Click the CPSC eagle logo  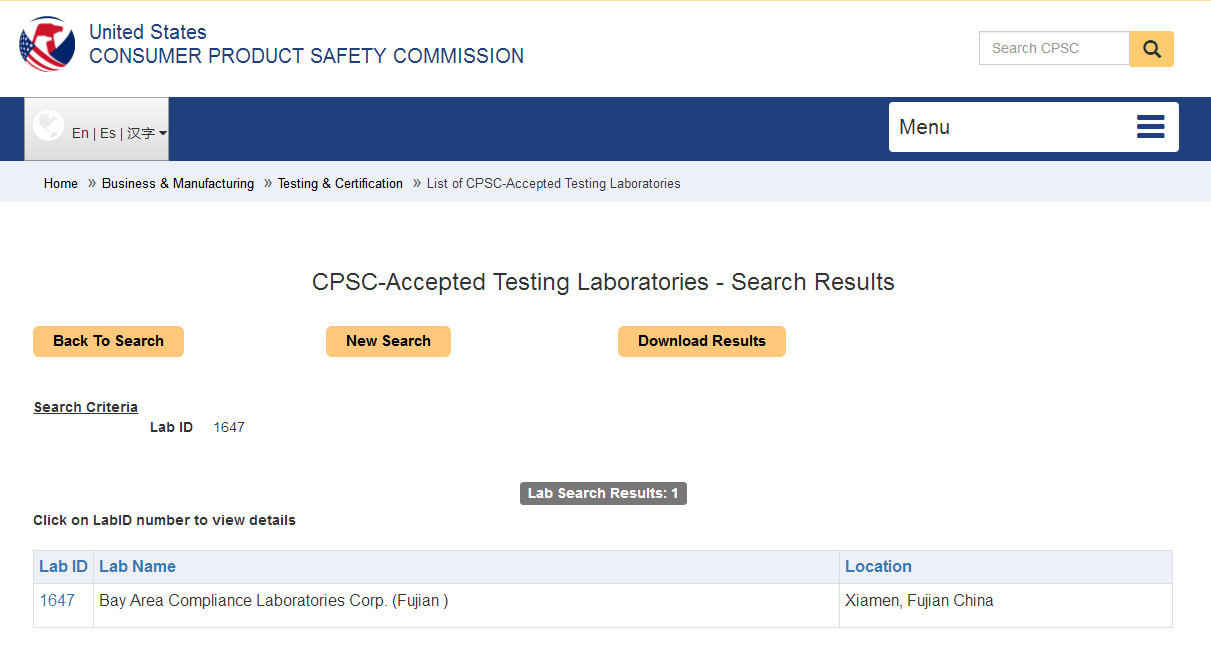pyautogui.click(x=47, y=44)
